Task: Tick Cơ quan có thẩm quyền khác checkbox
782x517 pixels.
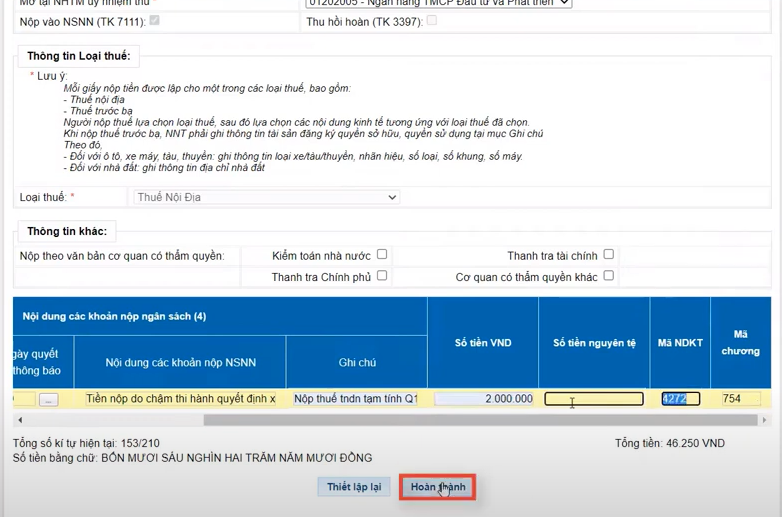Action: tap(608, 275)
